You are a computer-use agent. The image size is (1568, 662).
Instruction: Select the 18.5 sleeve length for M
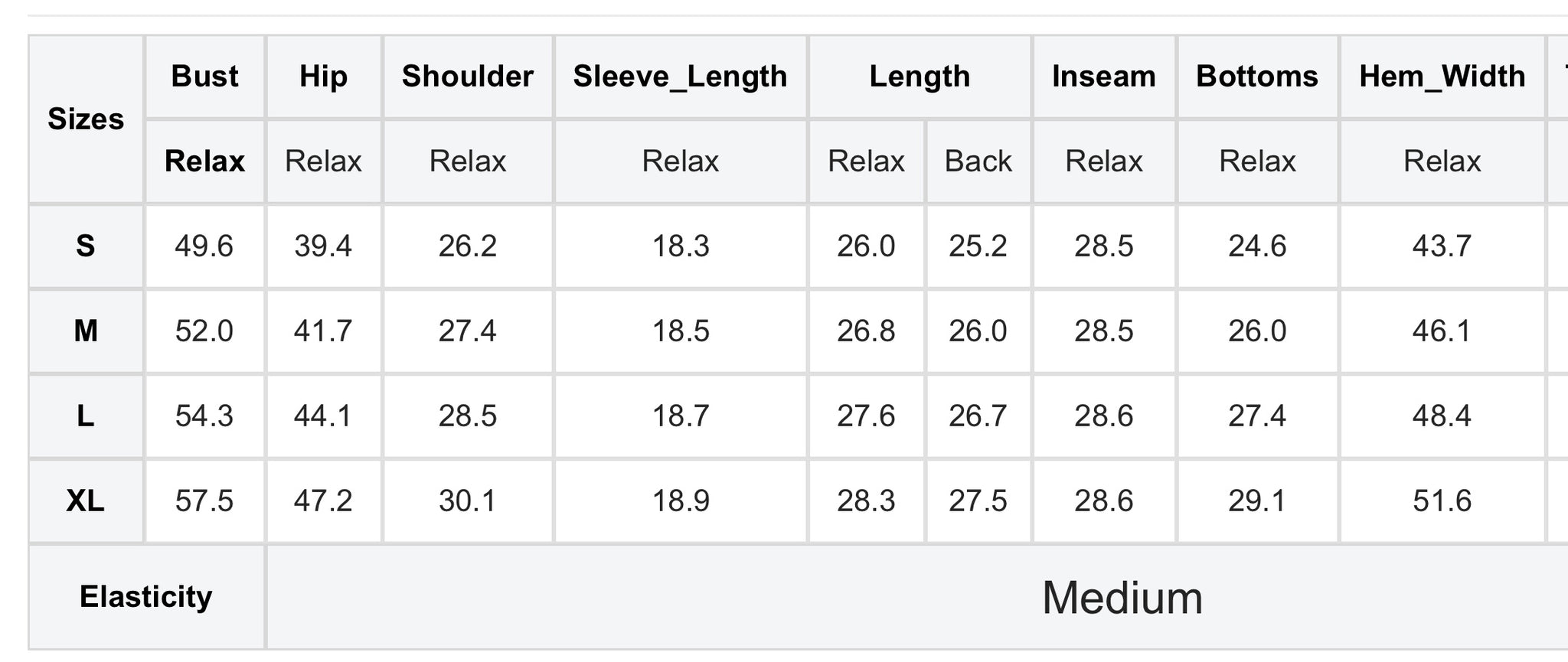coord(681,331)
